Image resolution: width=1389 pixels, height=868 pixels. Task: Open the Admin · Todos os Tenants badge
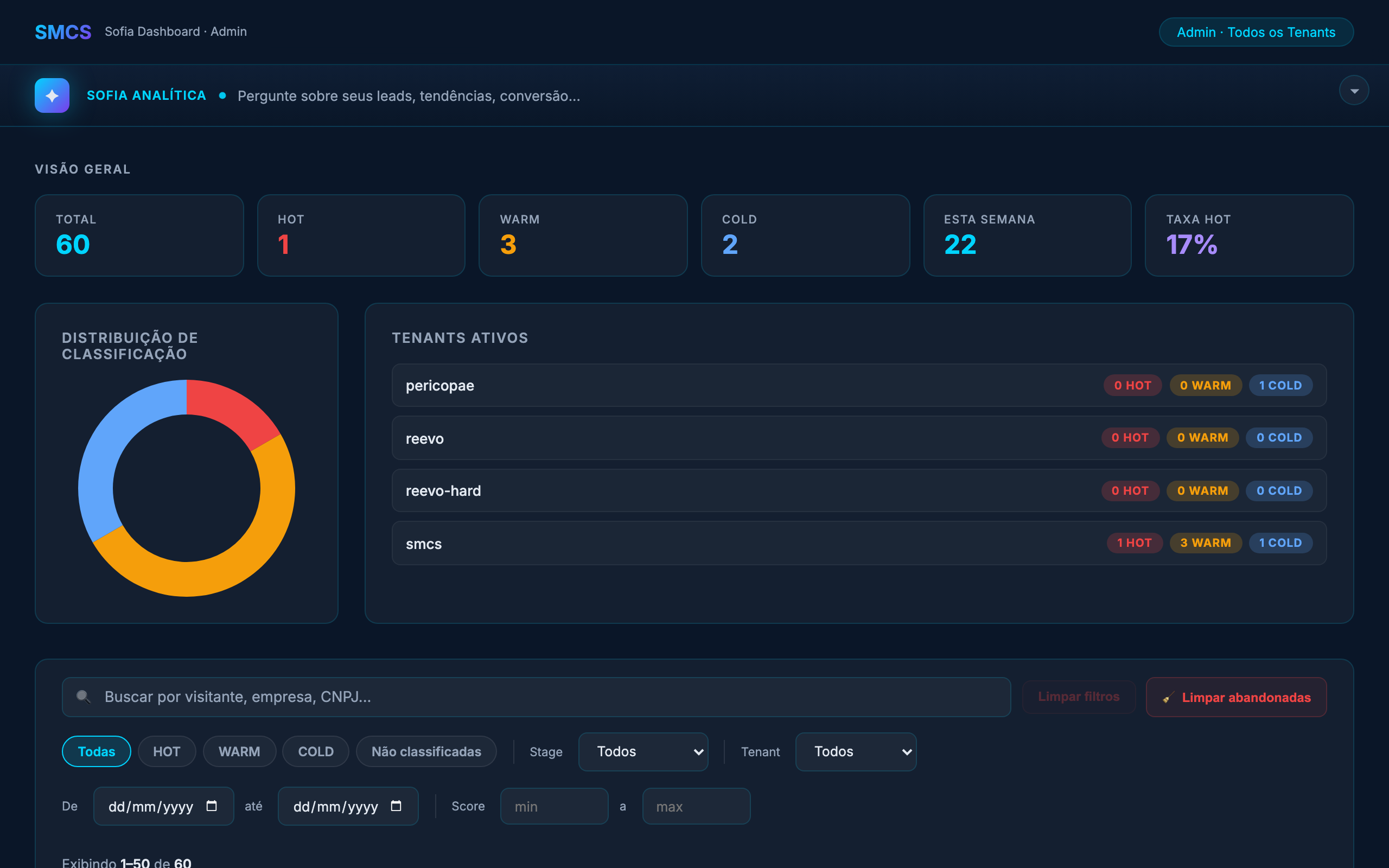(x=1256, y=32)
